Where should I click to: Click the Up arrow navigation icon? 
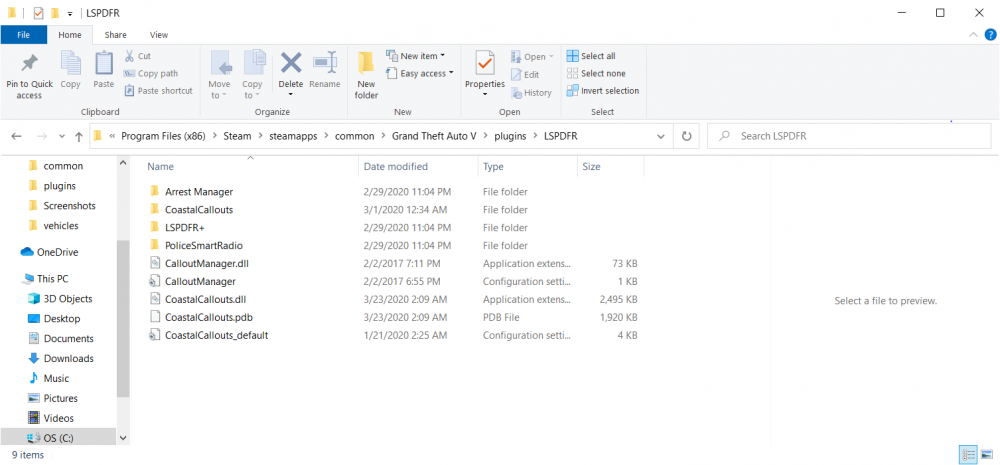pyautogui.click(x=79, y=136)
